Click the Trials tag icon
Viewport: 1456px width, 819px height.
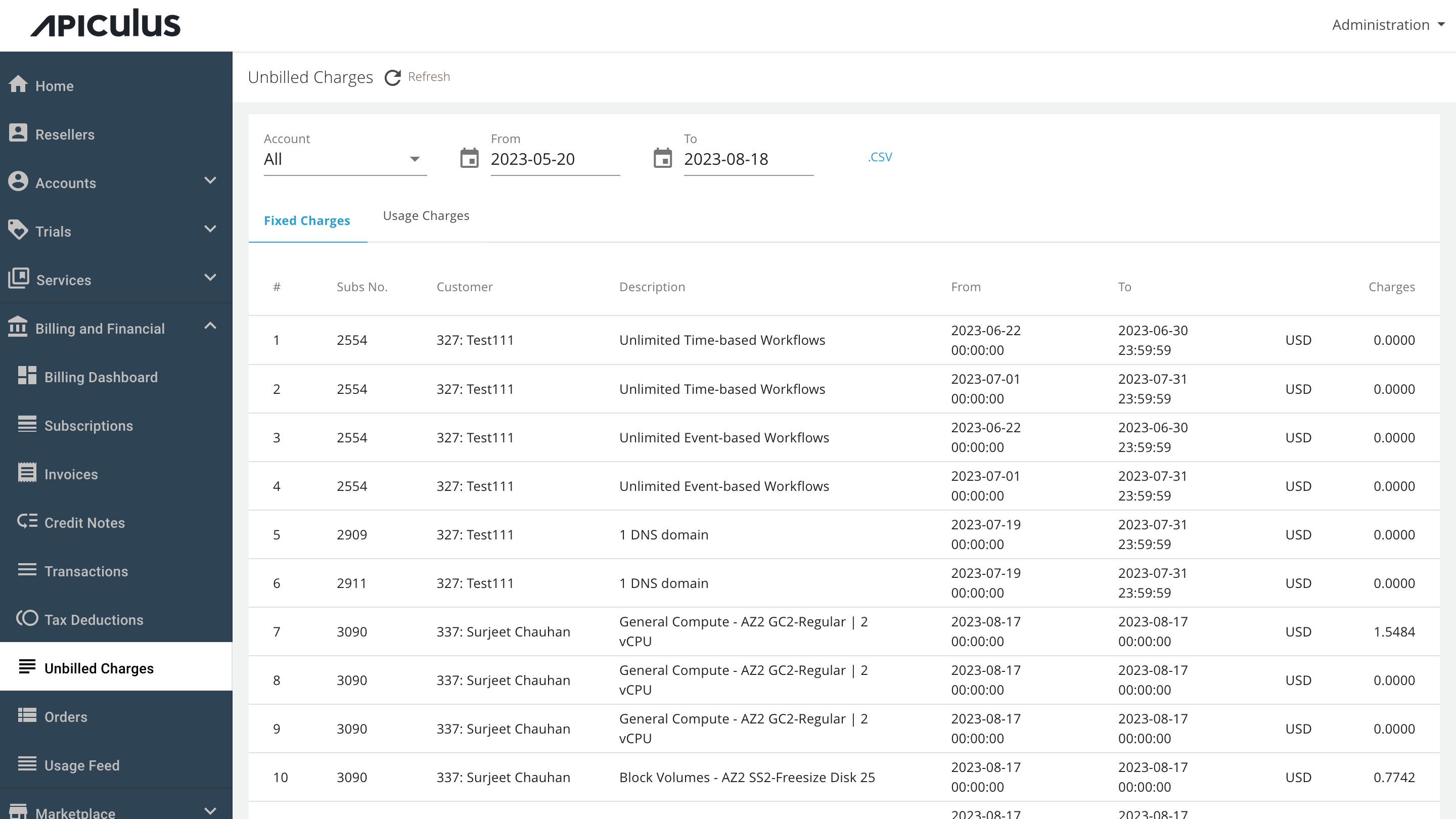pos(18,231)
